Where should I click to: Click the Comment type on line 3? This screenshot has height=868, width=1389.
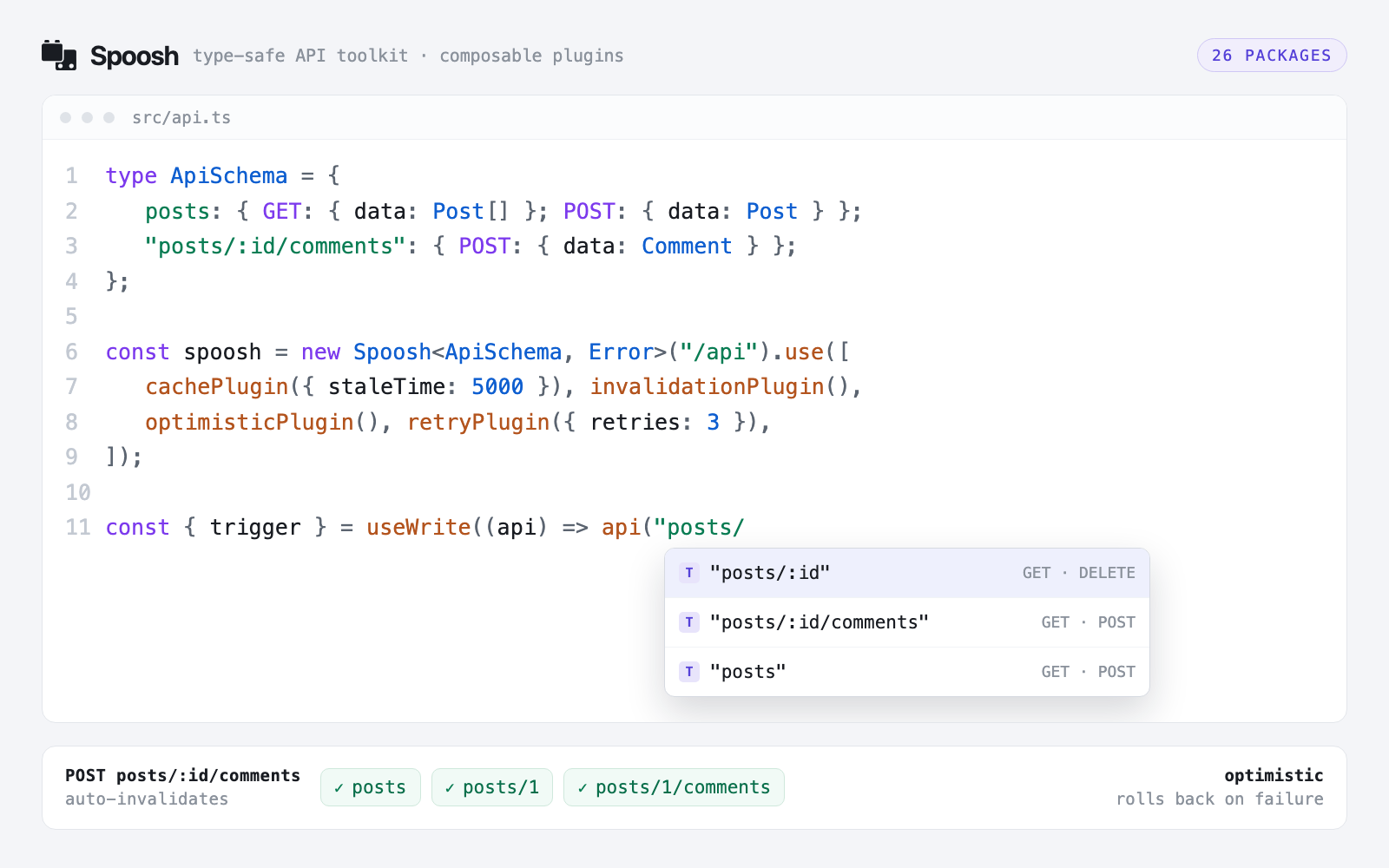coord(687,246)
